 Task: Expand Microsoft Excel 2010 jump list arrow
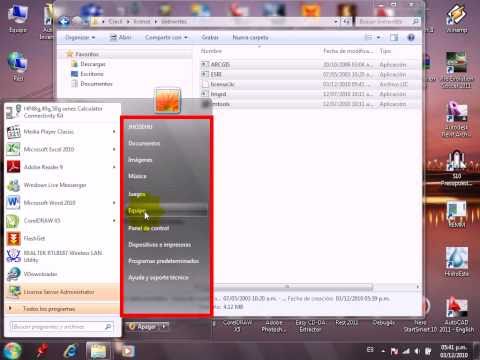(114, 149)
